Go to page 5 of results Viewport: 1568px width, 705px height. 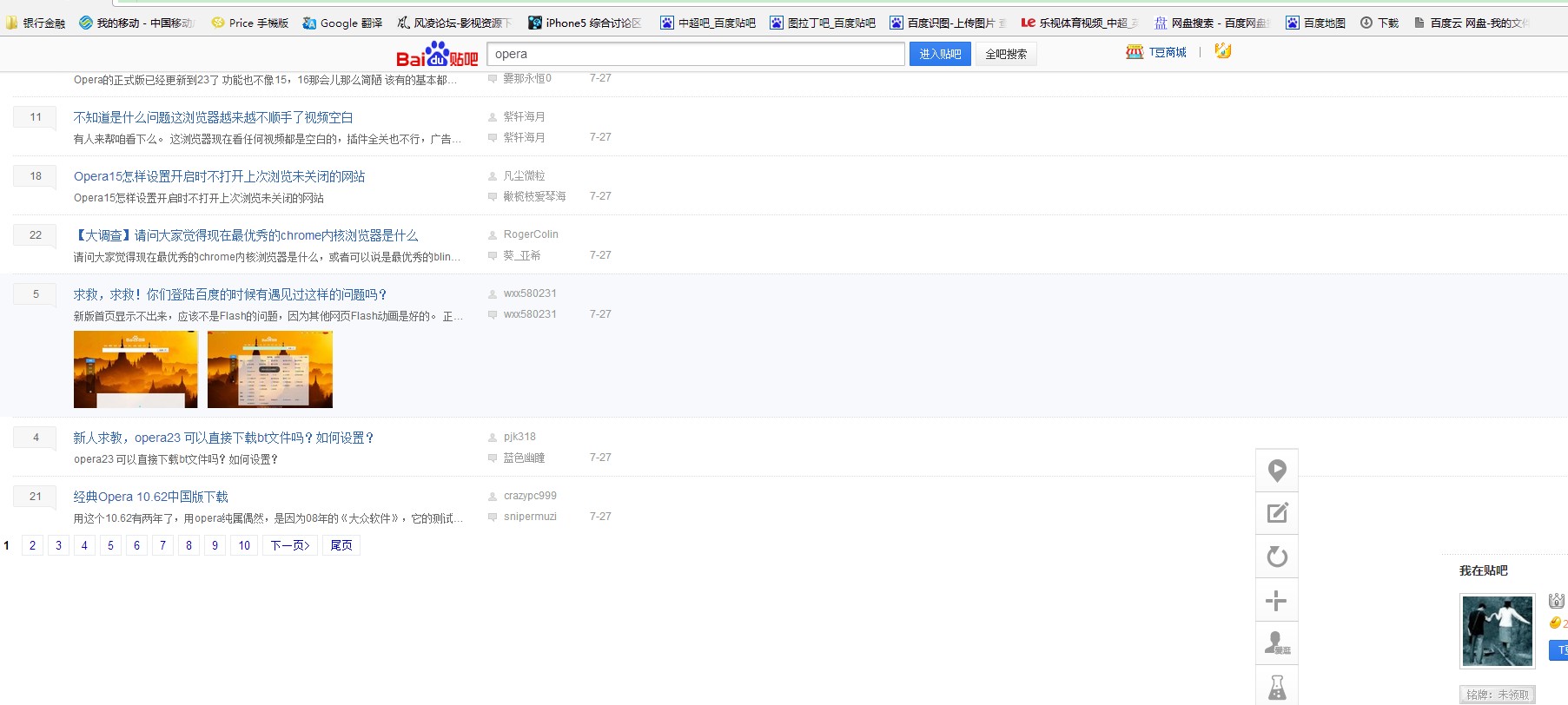(x=110, y=545)
